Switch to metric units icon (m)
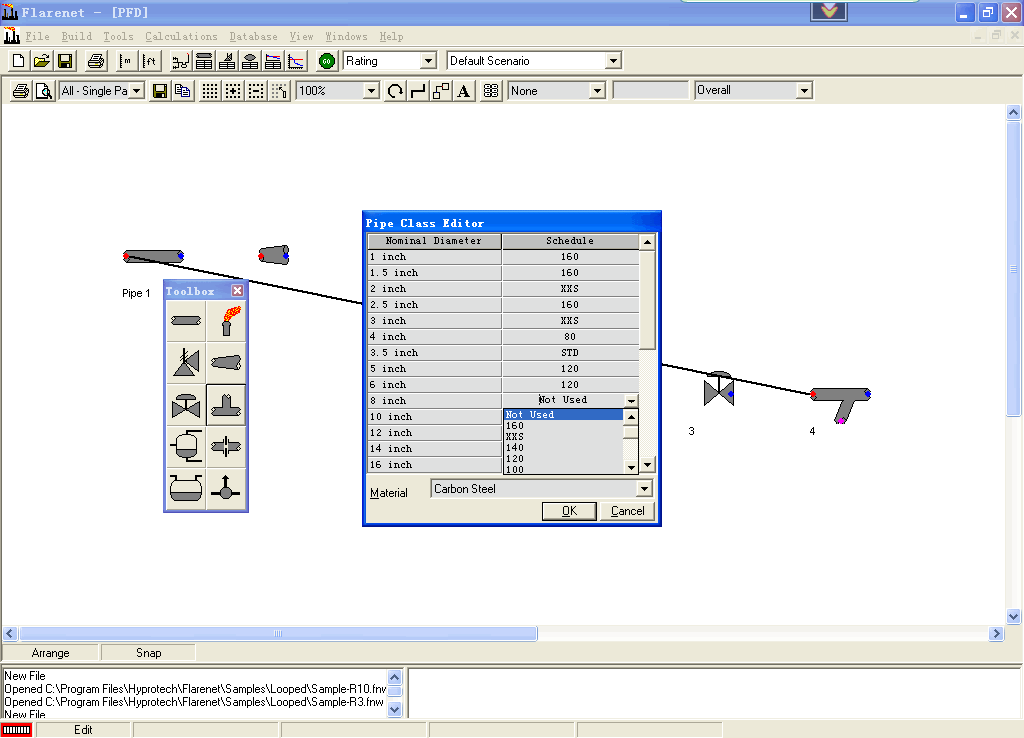Screen dimensions: 1024x738 [x=125, y=61]
